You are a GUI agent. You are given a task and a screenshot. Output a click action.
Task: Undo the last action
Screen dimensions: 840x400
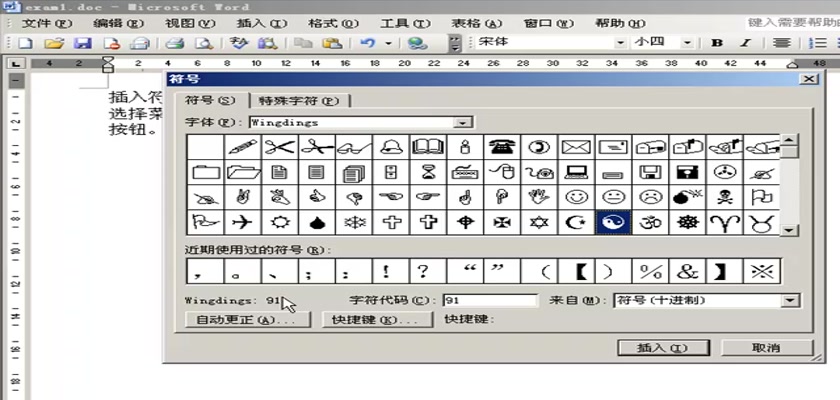point(368,43)
